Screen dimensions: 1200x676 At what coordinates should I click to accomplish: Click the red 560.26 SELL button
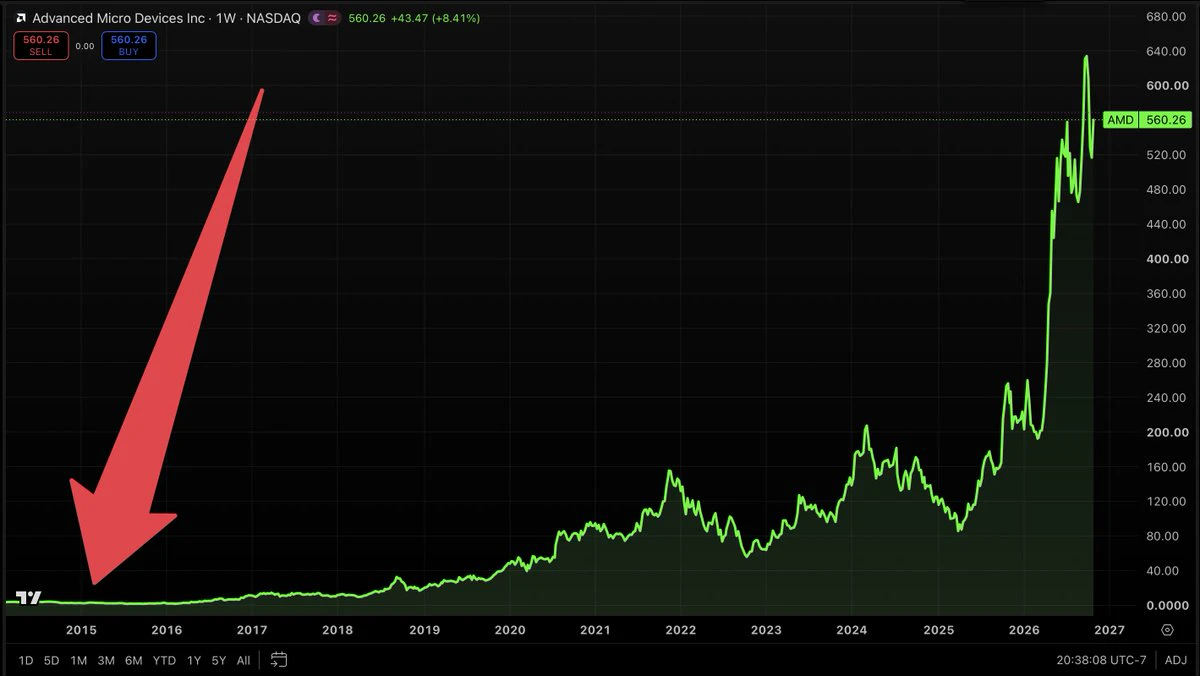point(41,45)
